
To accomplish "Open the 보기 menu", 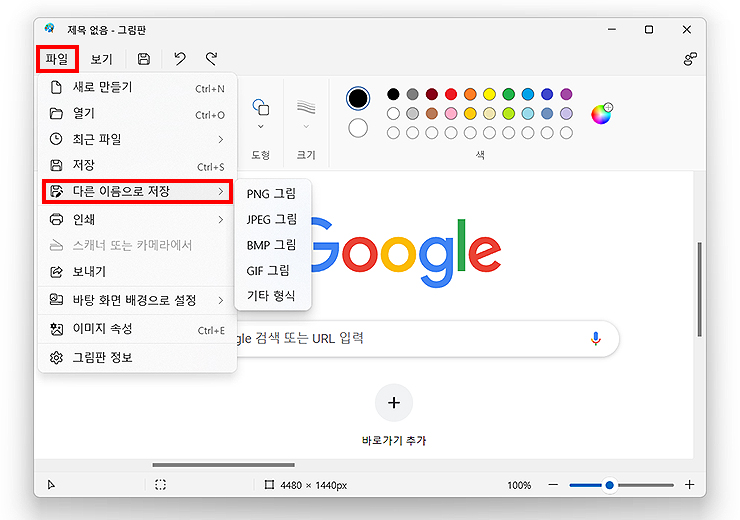I will coord(101,59).
